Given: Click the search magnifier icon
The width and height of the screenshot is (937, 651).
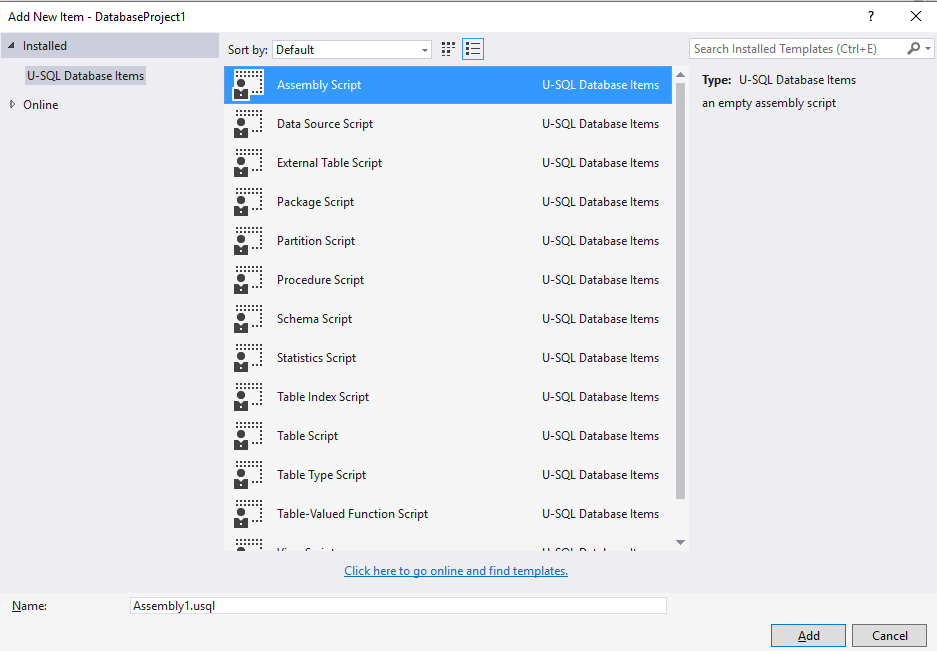Looking at the screenshot, I should click(914, 48).
